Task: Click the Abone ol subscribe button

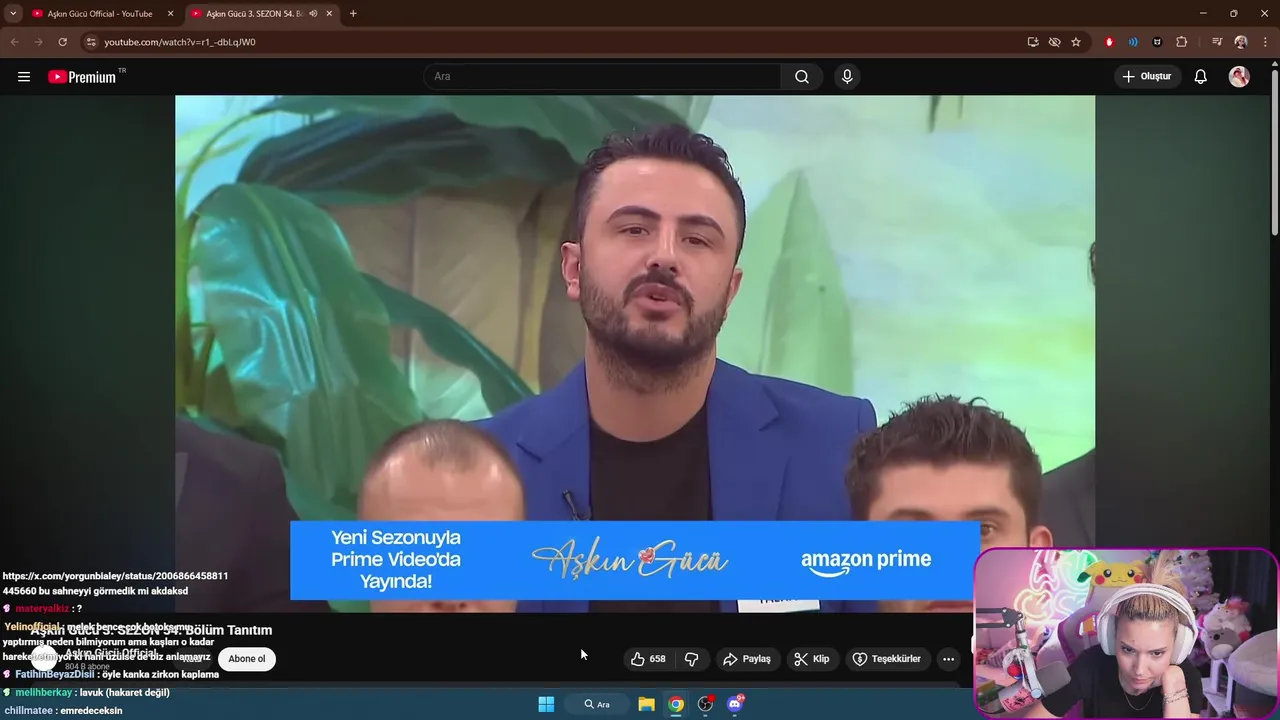Action: tap(247, 659)
